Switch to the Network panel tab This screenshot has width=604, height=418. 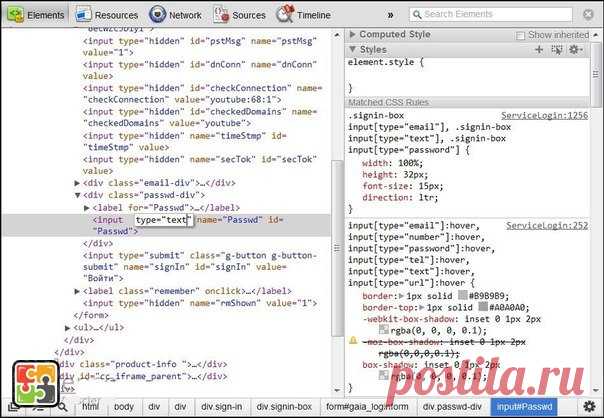(176, 15)
